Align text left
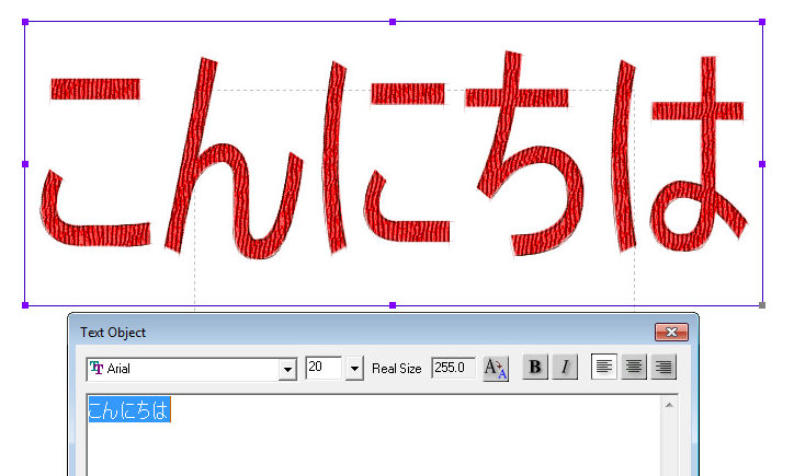Image resolution: width=794 pixels, height=476 pixels. pyautogui.click(x=604, y=367)
